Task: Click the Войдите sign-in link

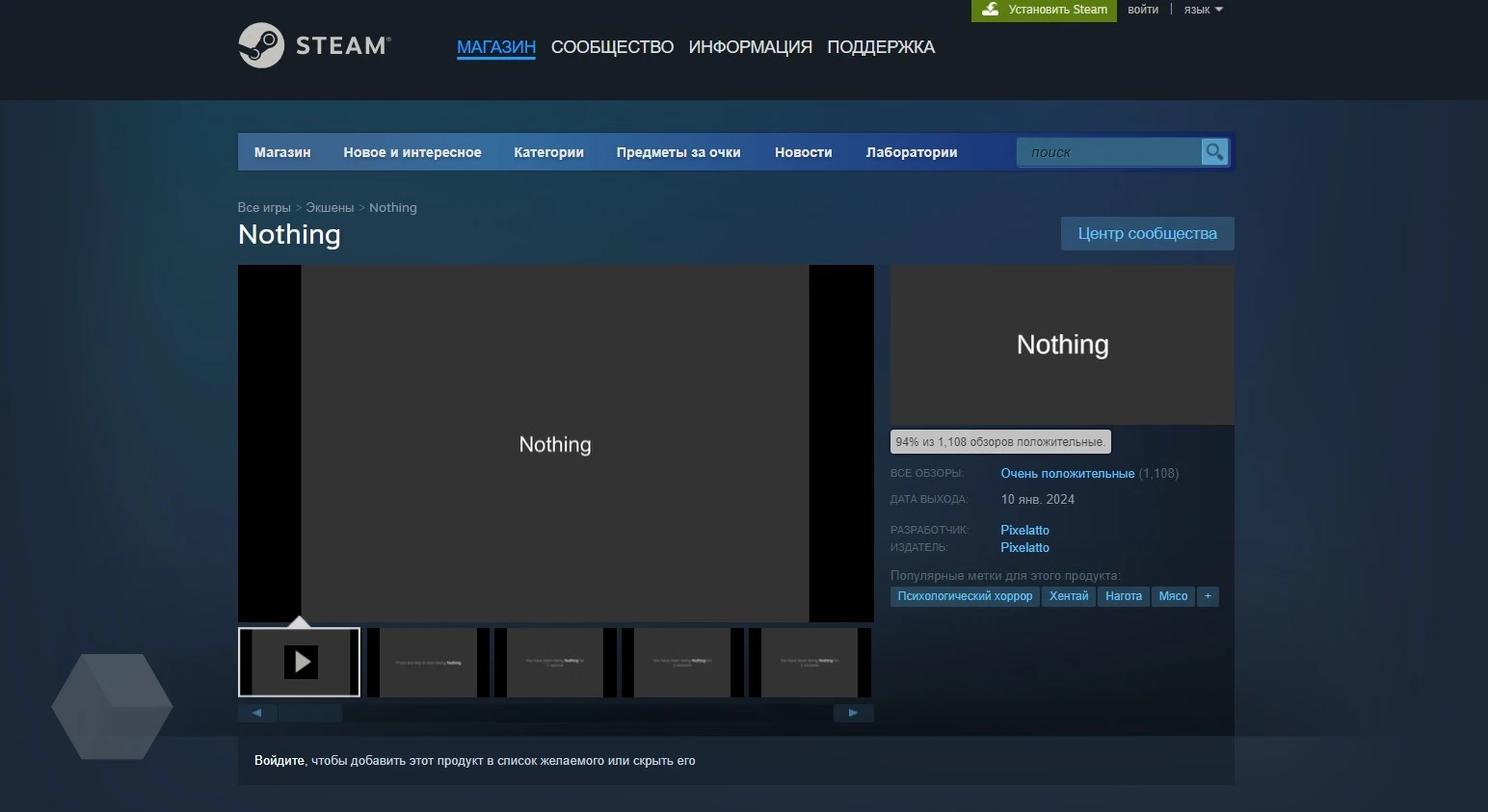Action: click(x=279, y=761)
